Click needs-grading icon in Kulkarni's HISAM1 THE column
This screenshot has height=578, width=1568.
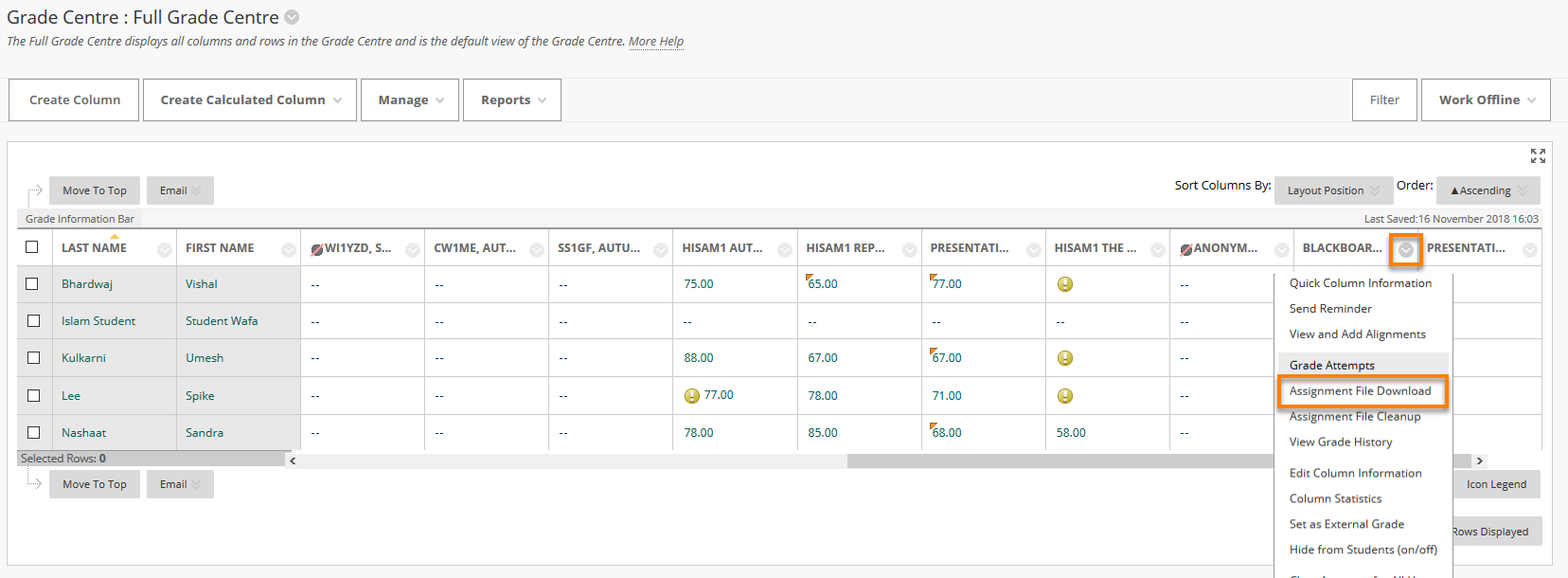[1064, 357]
